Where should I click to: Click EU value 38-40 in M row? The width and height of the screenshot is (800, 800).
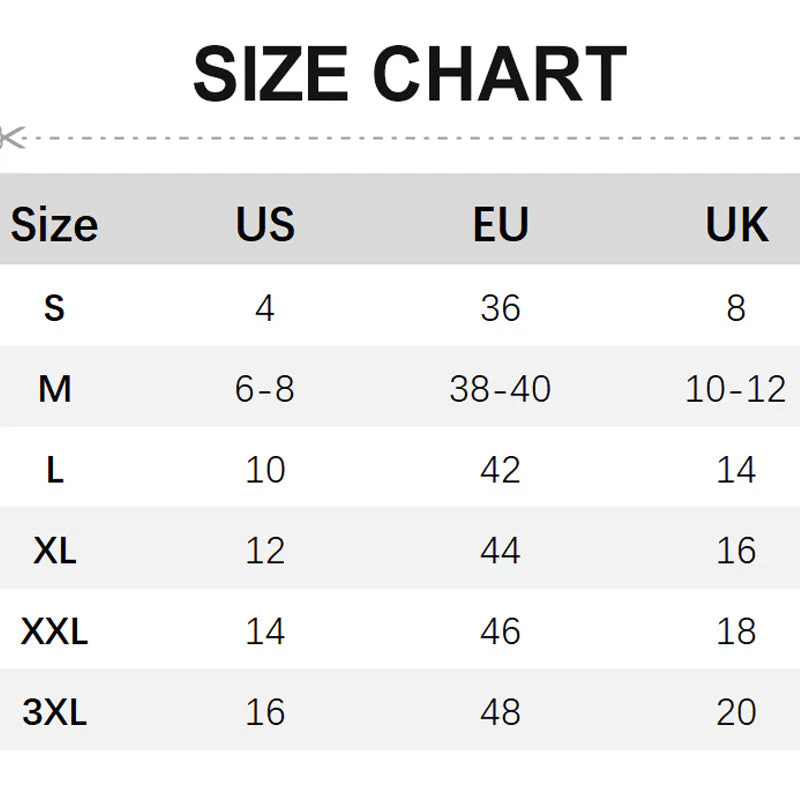(500, 389)
